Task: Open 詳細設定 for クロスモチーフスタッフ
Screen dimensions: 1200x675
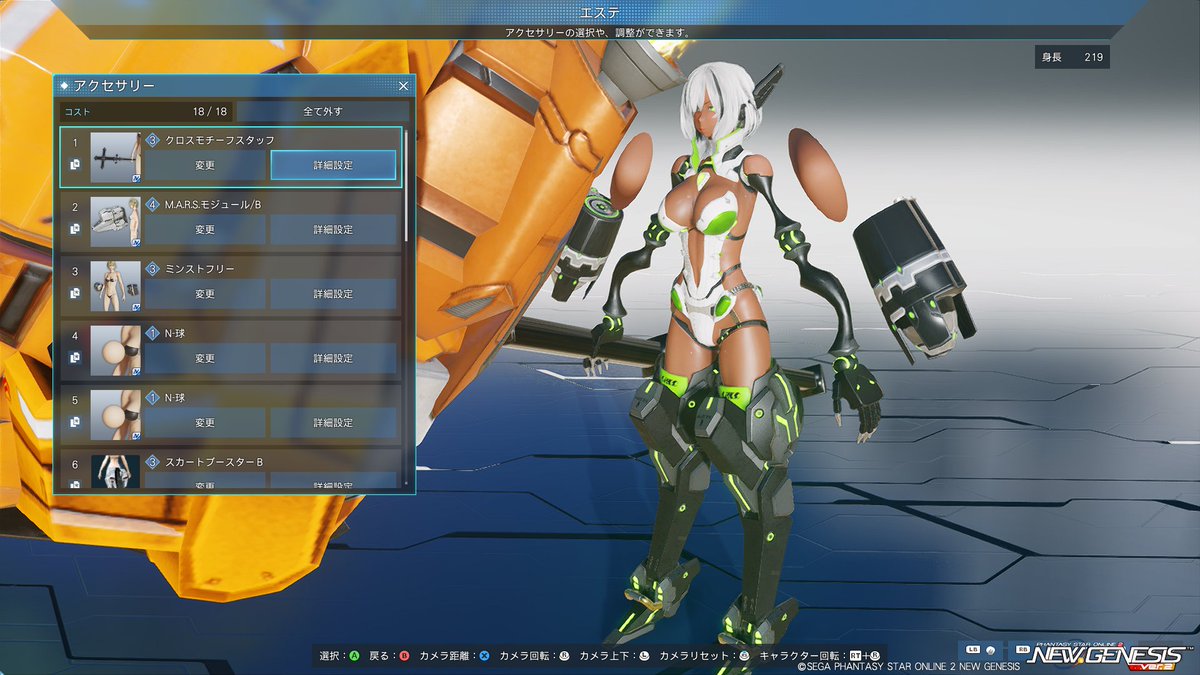Action: (x=333, y=165)
